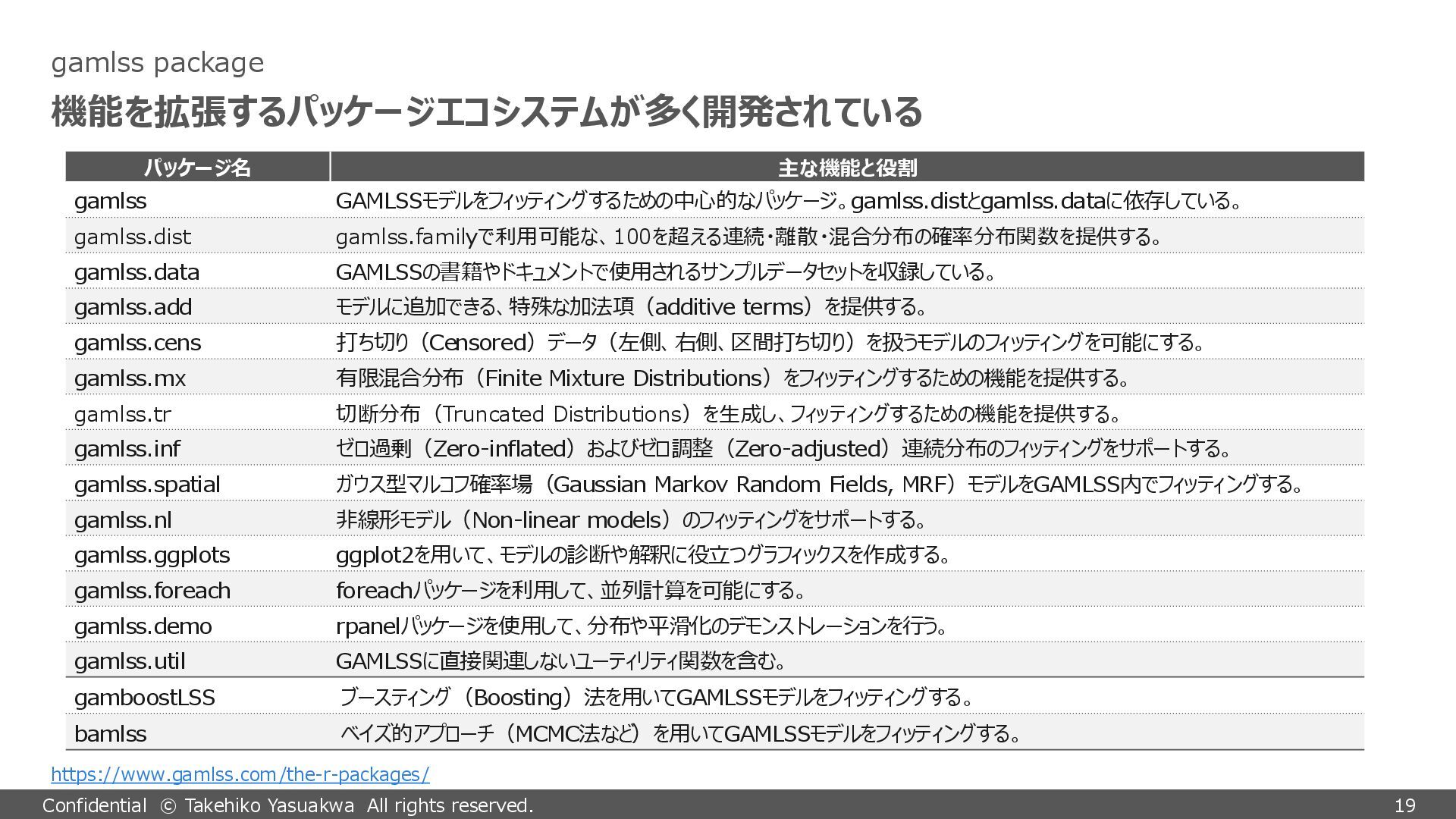Select the gamlss.inf row label
This screenshot has width=1456, height=819.
[x=127, y=449]
